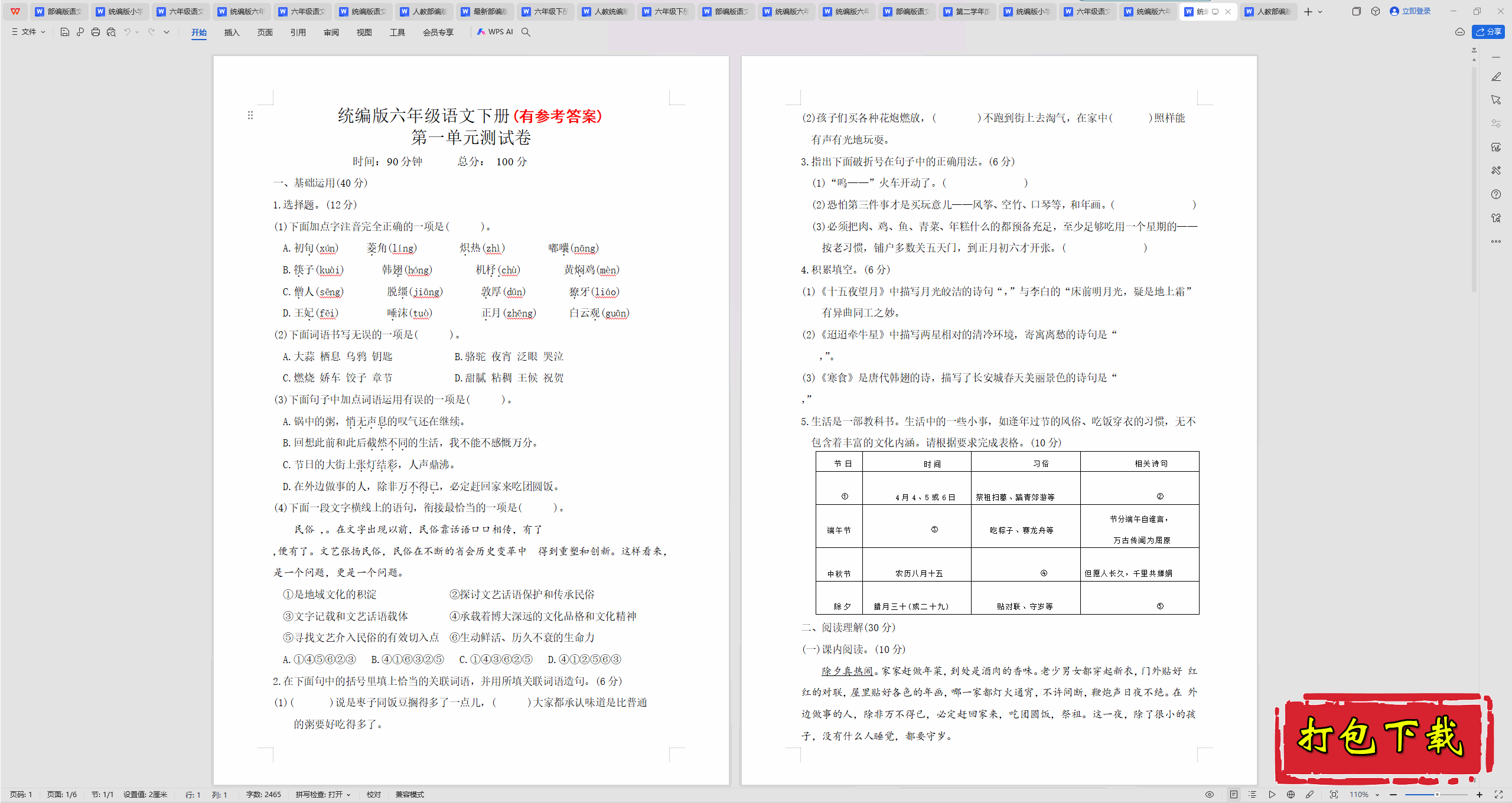Open the window-stack icon in title bar
The height and width of the screenshot is (803, 1512).
(x=1356, y=11)
